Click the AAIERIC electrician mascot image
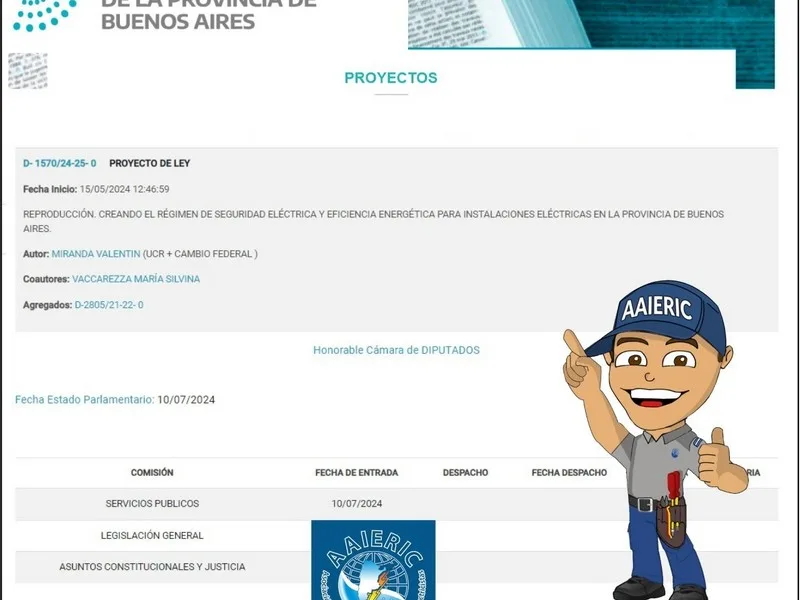Image resolution: width=800 pixels, height=600 pixels. pyautogui.click(x=656, y=440)
